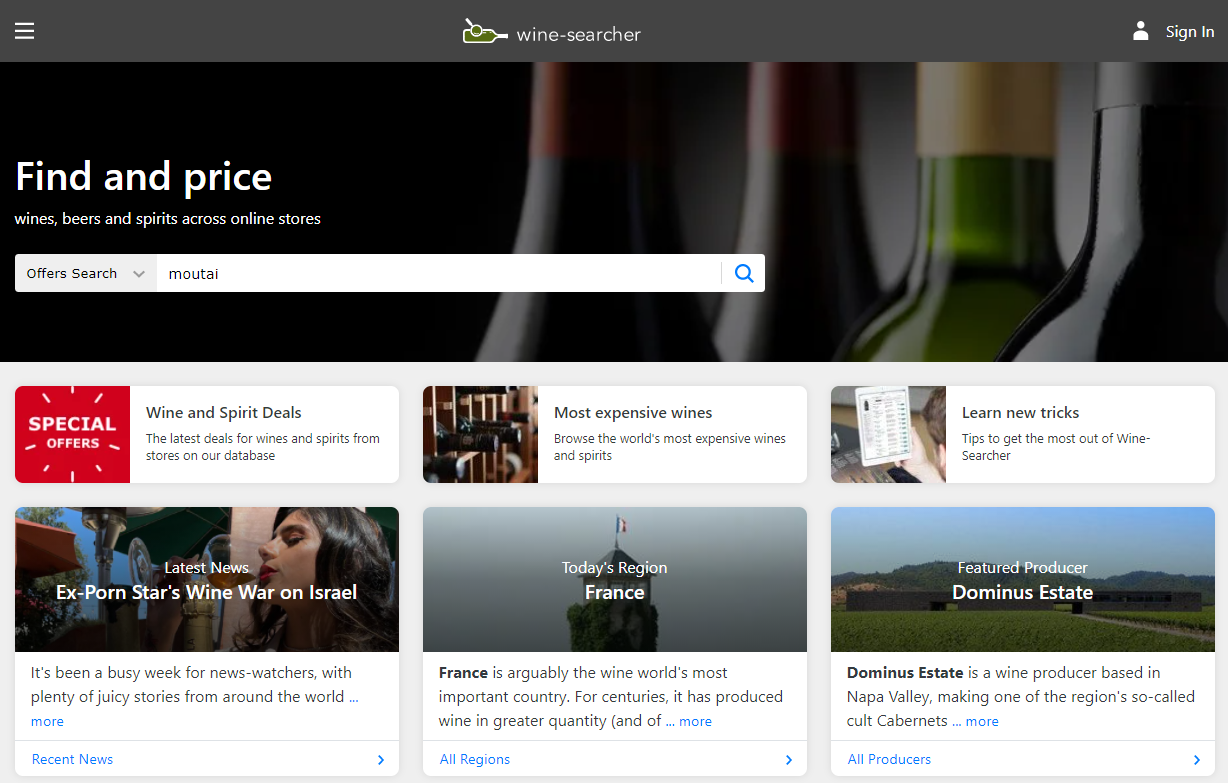Open the Dominus Estate featured producer banner

coord(1022,580)
